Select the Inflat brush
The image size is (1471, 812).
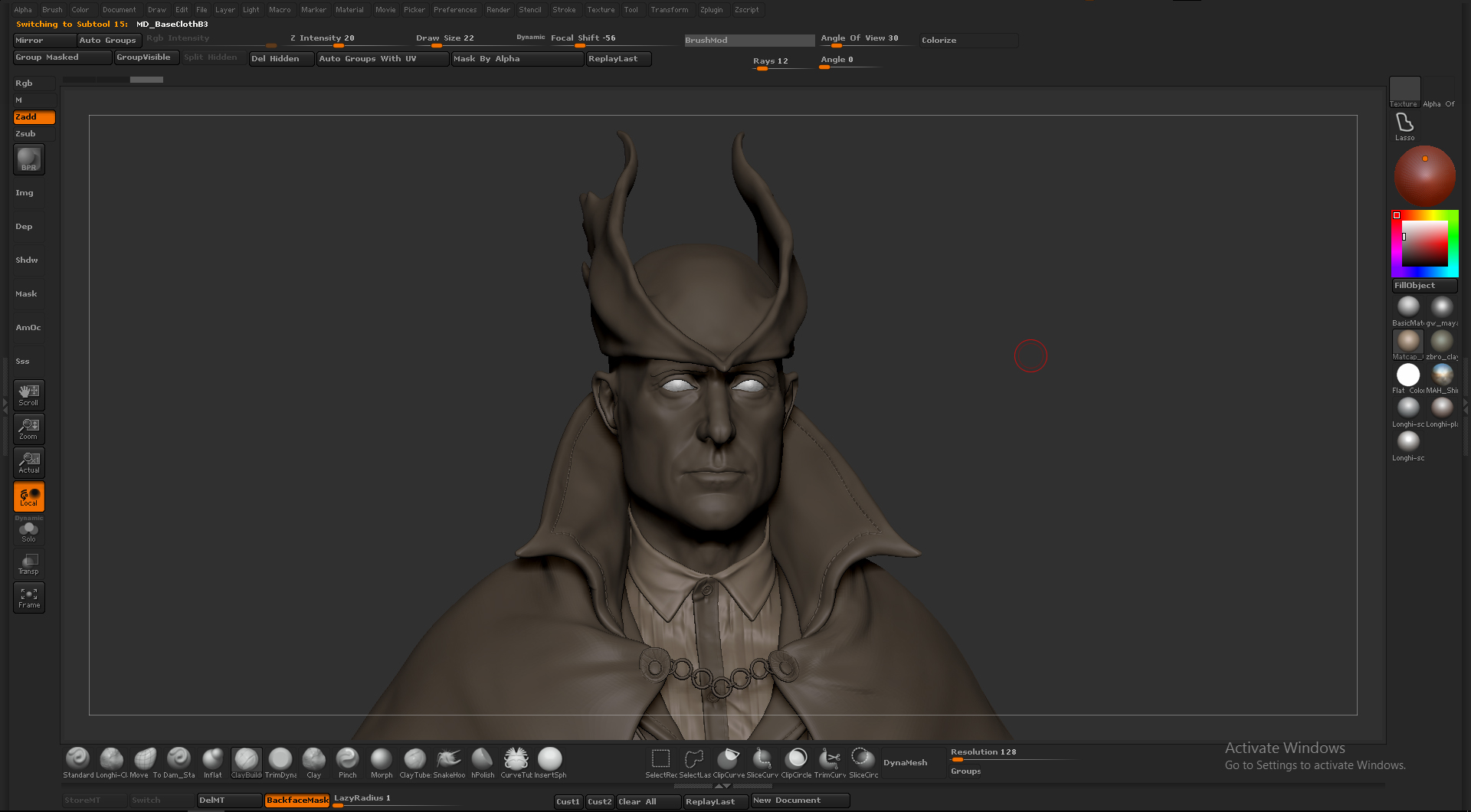(212, 763)
